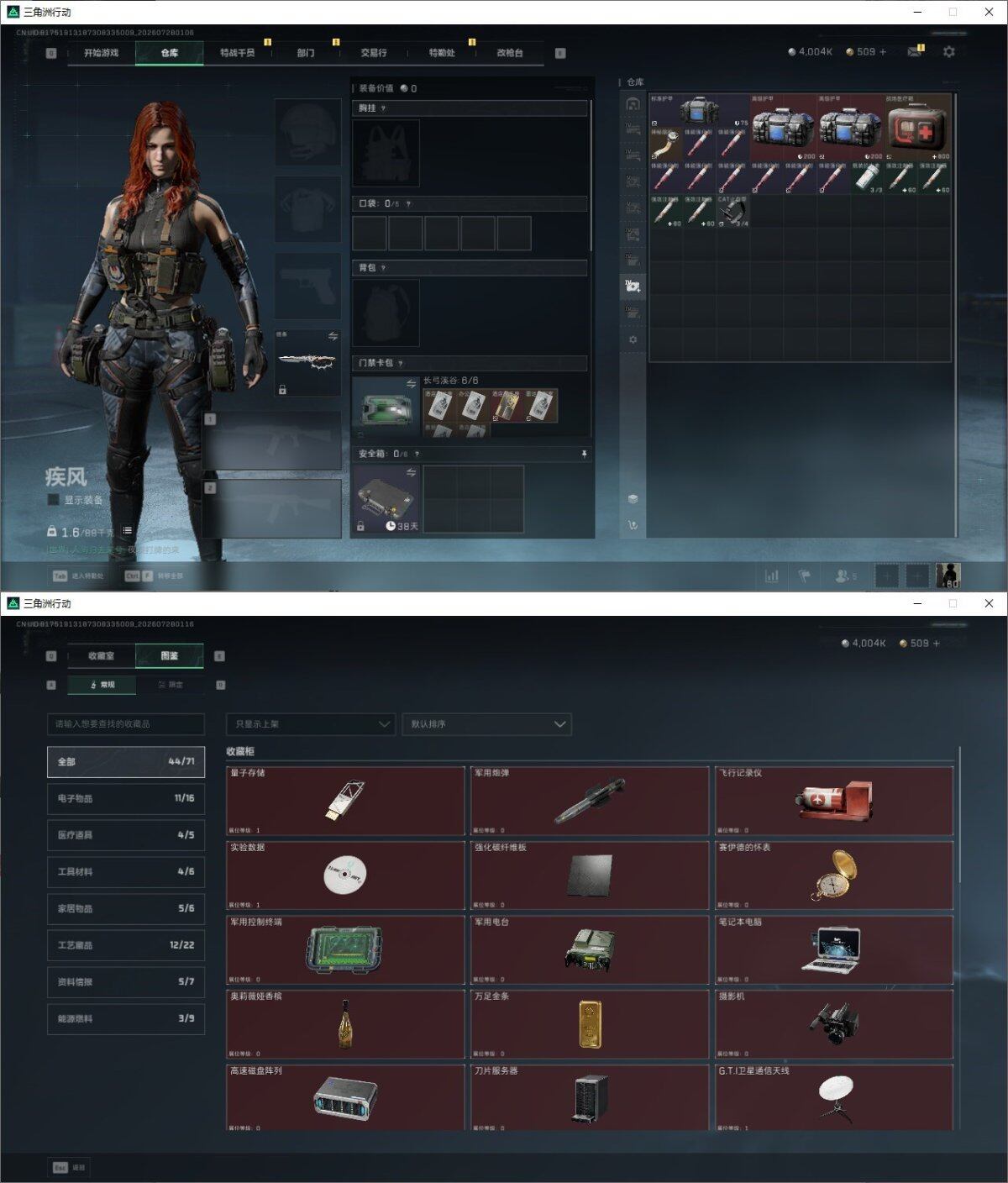Click the Esc return button
The height and width of the screenshot is (1183, 1008).
click(69, 1168)
